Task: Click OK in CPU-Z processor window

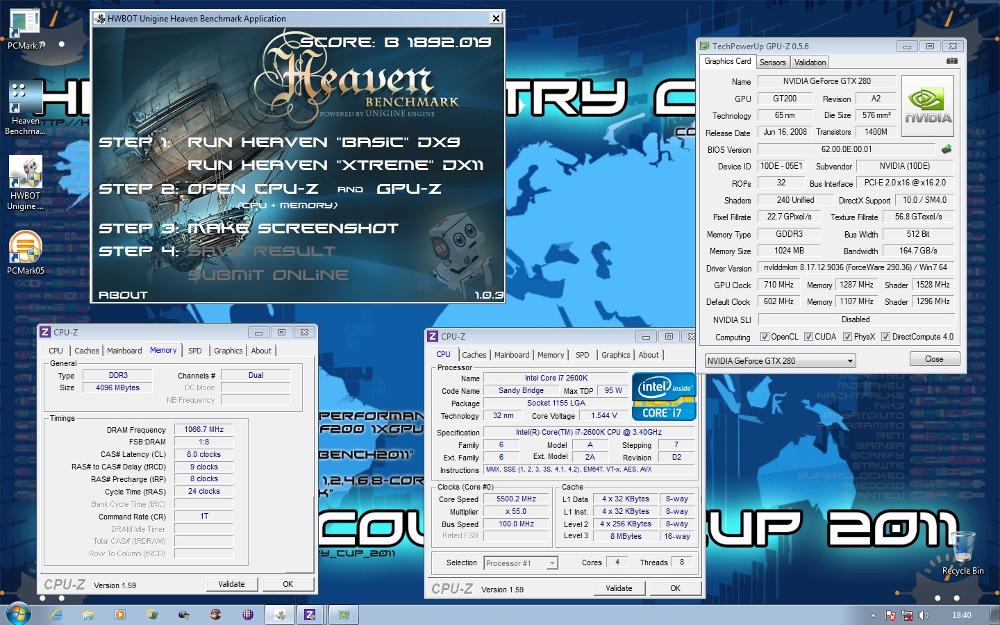Action: point(675,588)
